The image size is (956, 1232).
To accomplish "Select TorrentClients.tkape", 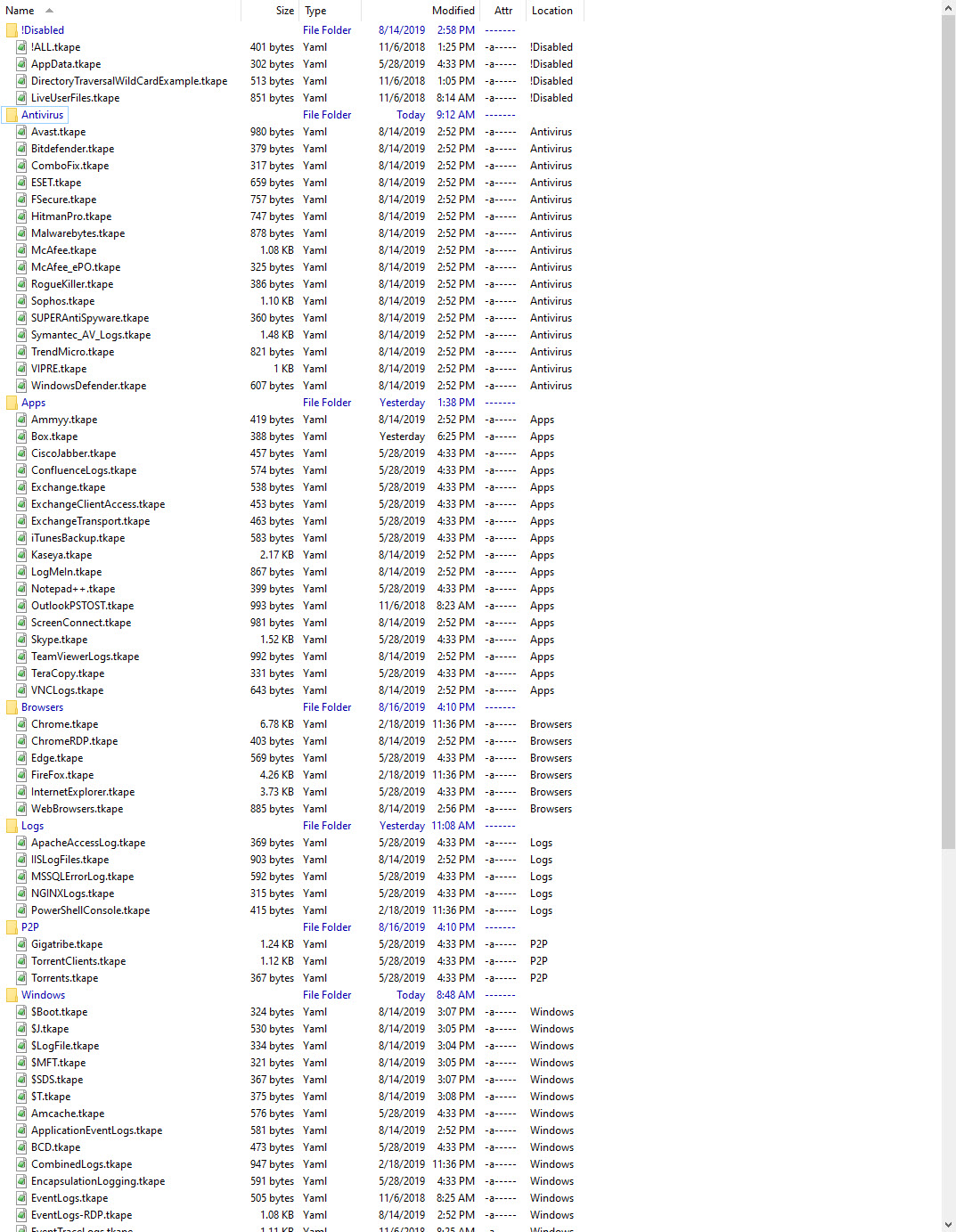I will tap(78, 961).
